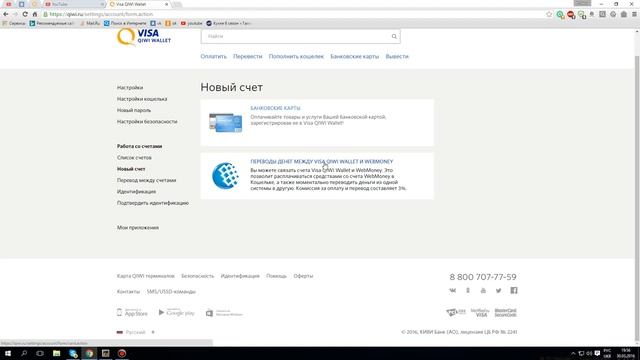
Task: Click Работа со счетами sidebar heading
Action: [140, 146]
